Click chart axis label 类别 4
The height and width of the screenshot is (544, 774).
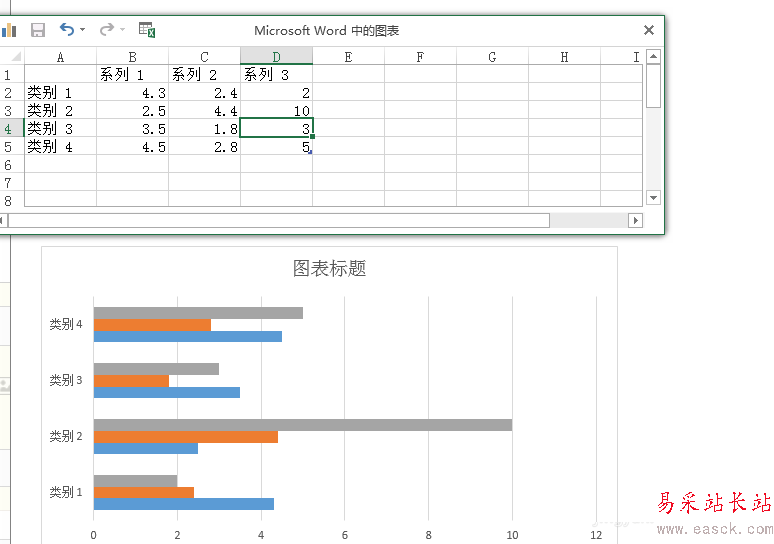pyautogui.click(x=66, y=324)
